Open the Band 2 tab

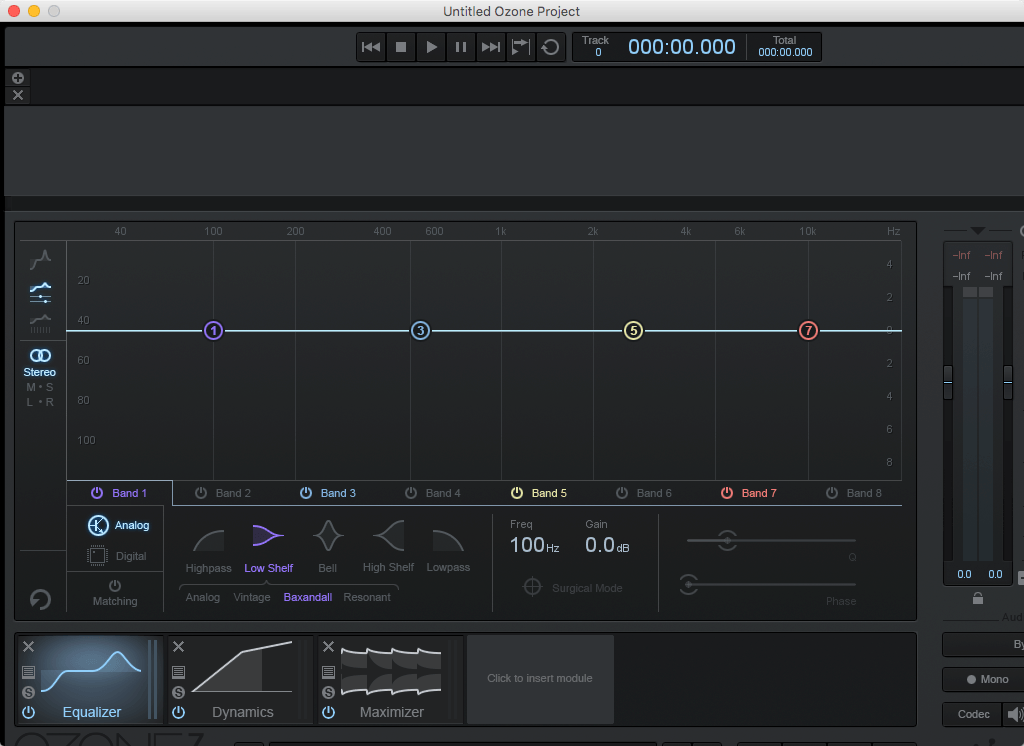233,493
